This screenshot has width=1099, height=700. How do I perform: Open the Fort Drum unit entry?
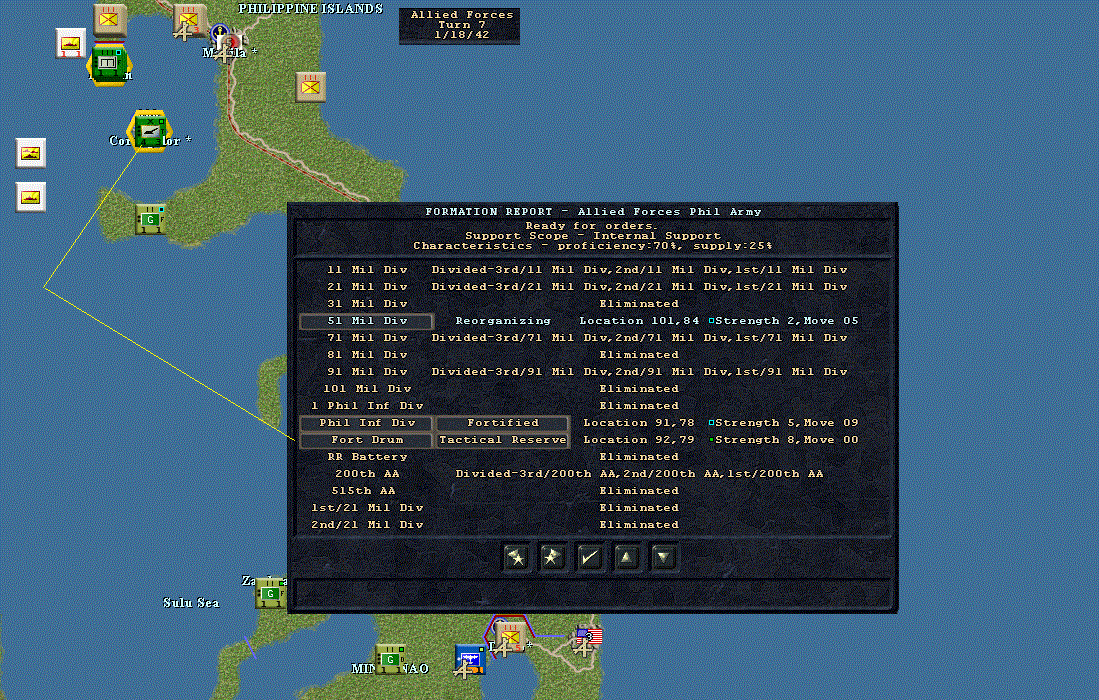tap(367, 440)
